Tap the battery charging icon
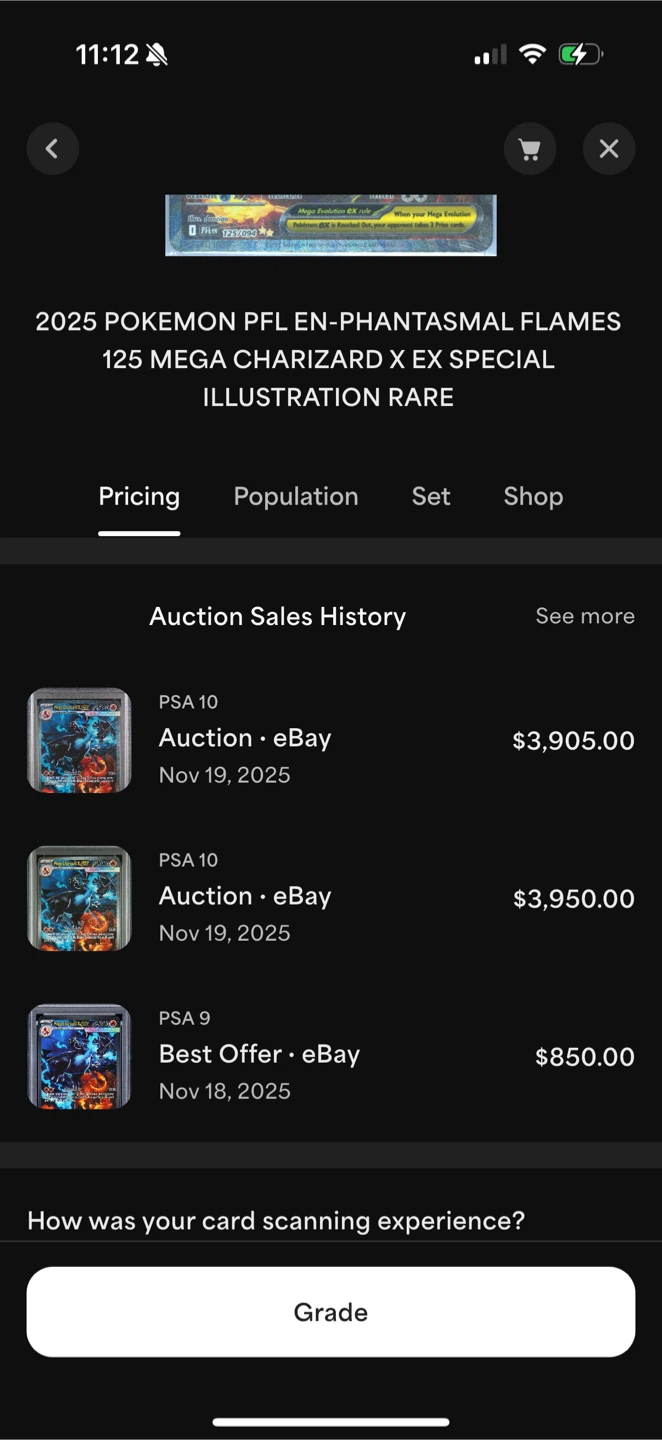This screenshot has width=662, height=1440. [580, 55]
